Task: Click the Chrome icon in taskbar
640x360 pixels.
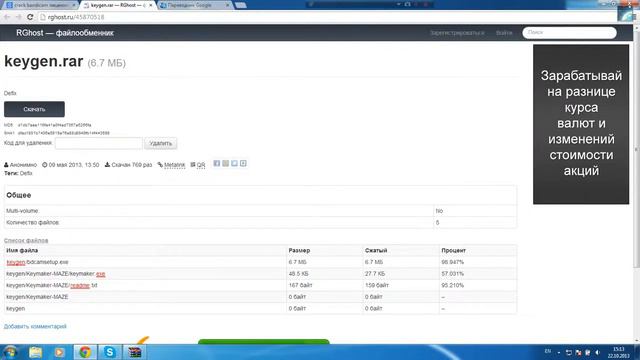Action: point(85,352)
